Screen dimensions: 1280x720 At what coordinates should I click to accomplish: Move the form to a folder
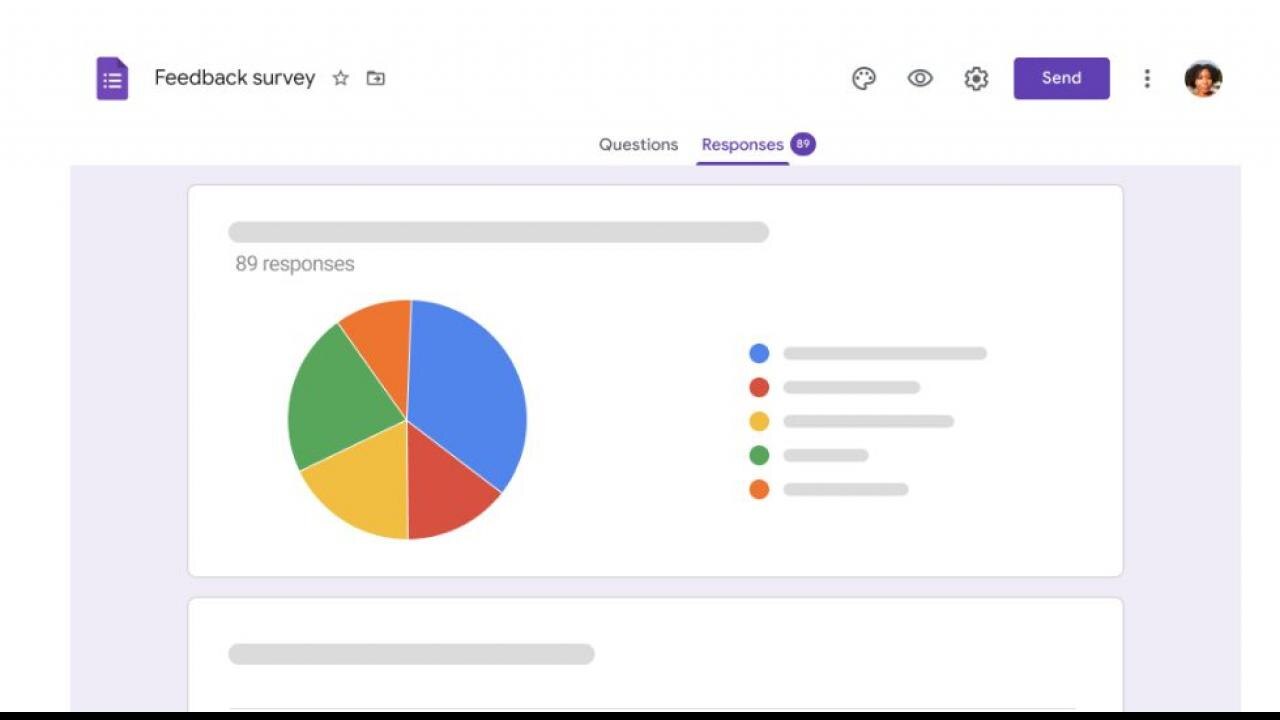tap(376, 78)
